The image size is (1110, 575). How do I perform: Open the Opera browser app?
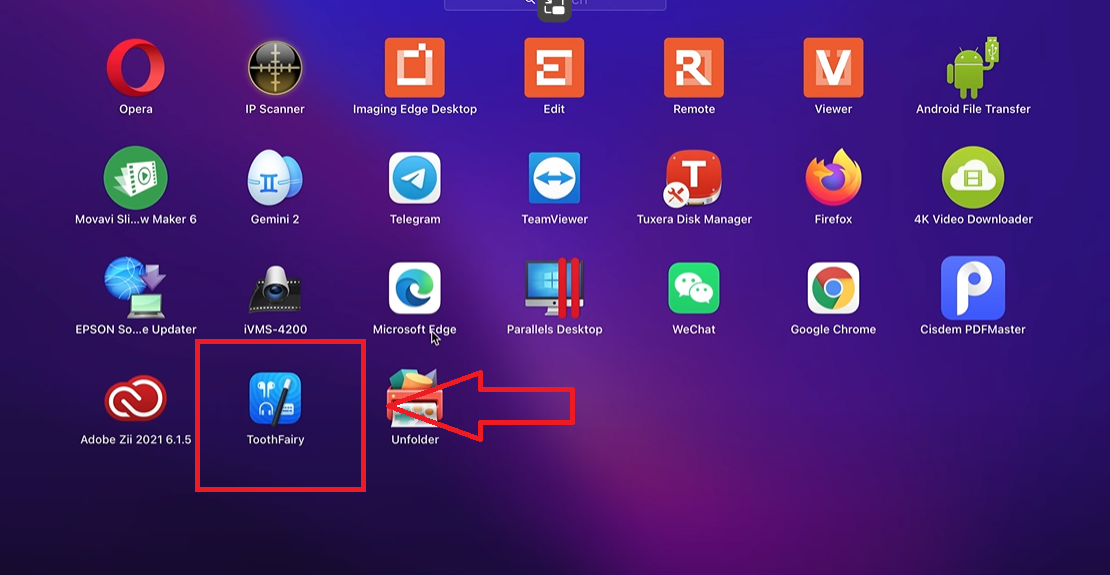135,68
